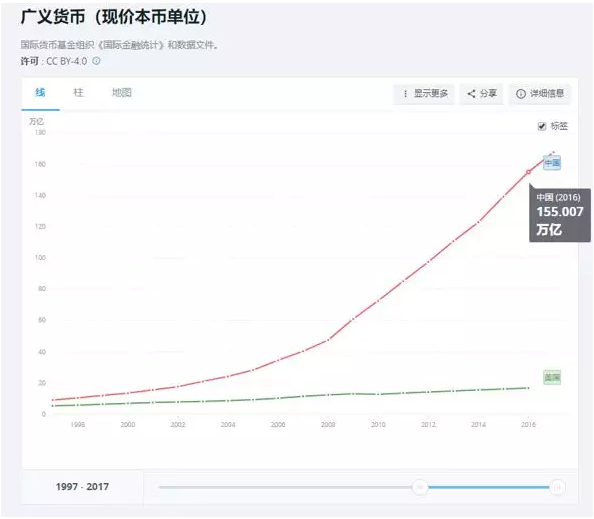Screen dimensions: 594x519
Task: Click the 分享 button
Action: pyautogui.click(x=481, y=94)
